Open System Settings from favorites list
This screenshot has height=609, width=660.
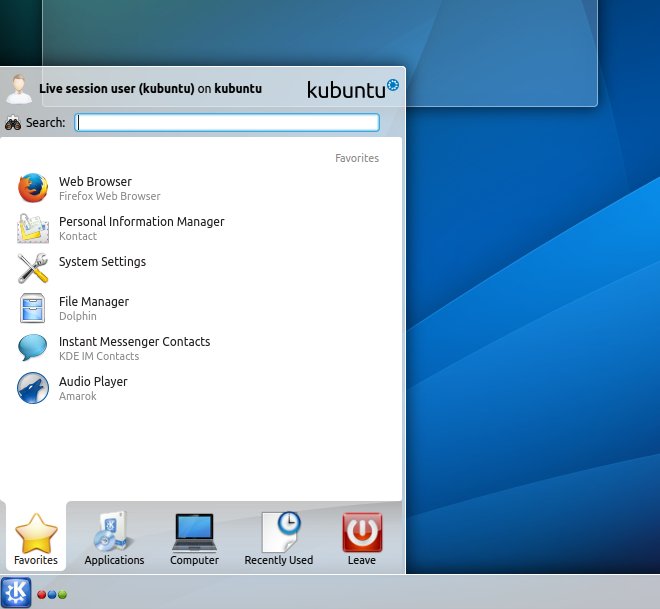point(102,262)
